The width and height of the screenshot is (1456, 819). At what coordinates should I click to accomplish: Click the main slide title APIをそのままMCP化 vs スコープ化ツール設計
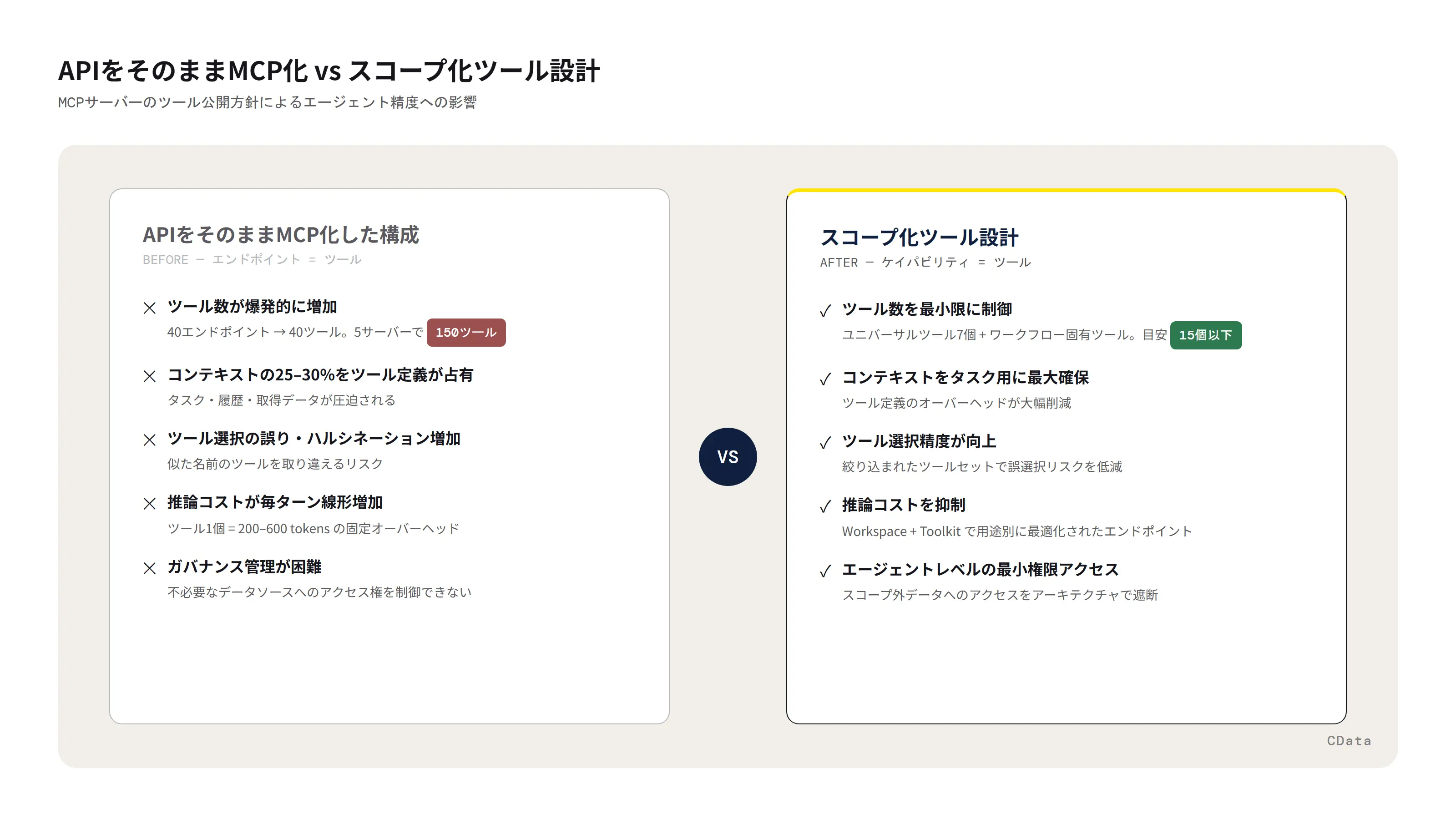tap(329, 71)
